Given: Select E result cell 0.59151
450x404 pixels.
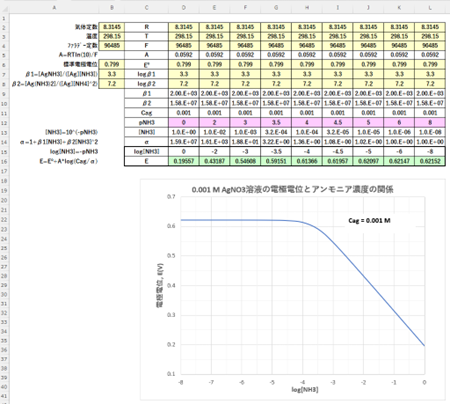Looking at the screenshot, I should point(276,162).
